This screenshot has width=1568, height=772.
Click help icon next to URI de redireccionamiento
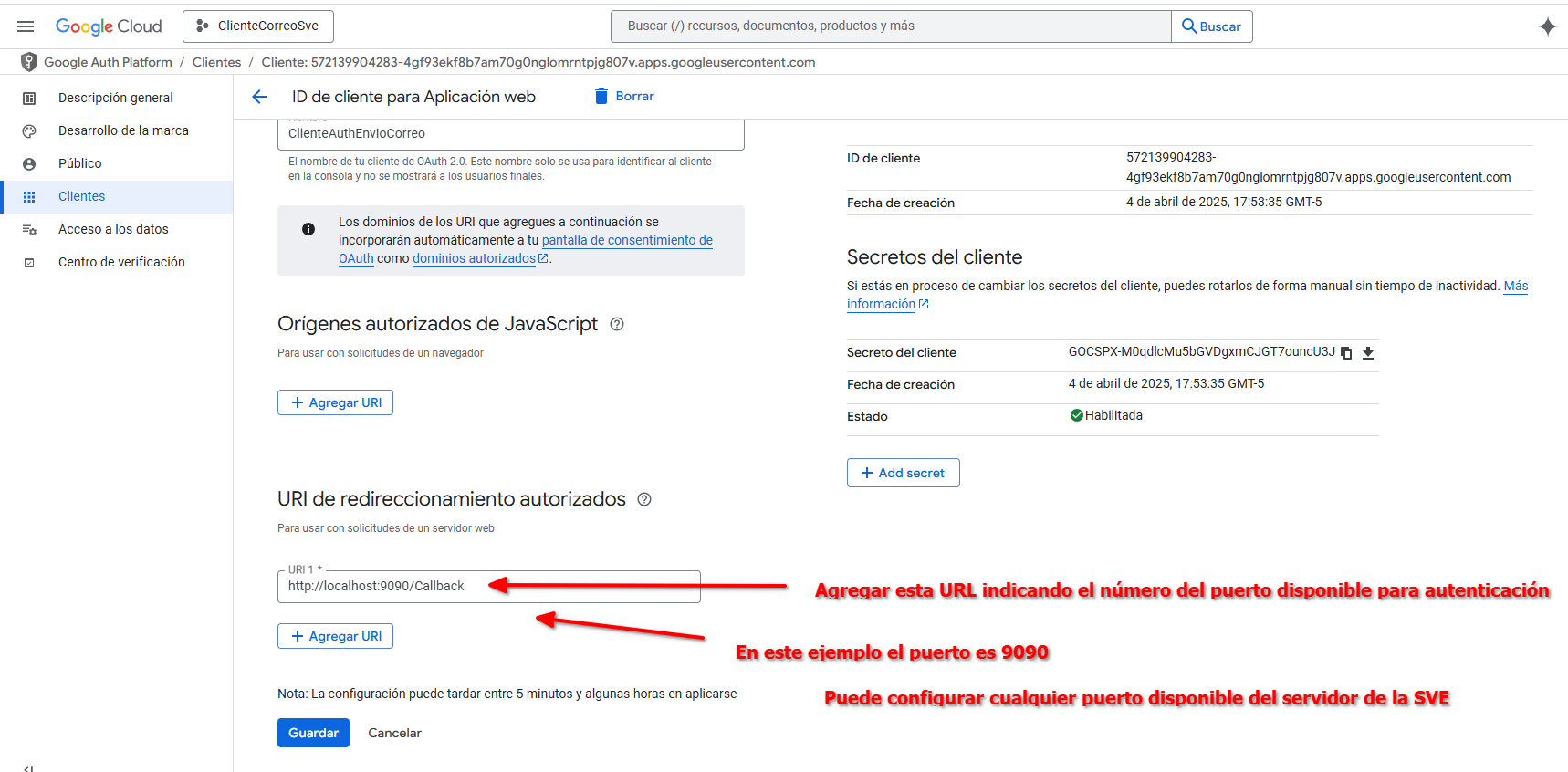tap(644, 499)
